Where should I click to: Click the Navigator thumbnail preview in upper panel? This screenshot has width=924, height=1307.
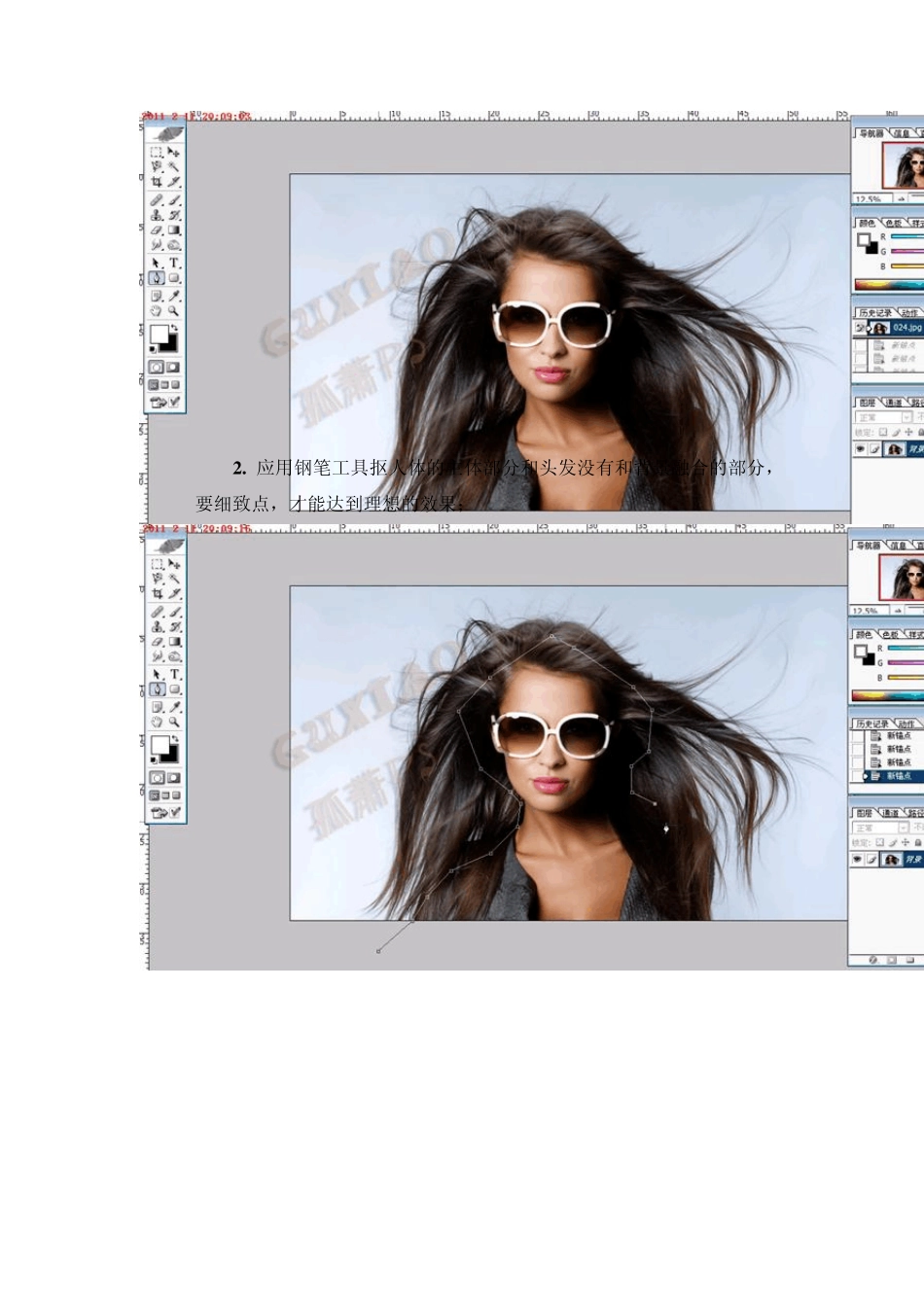(x=904, y=165)
